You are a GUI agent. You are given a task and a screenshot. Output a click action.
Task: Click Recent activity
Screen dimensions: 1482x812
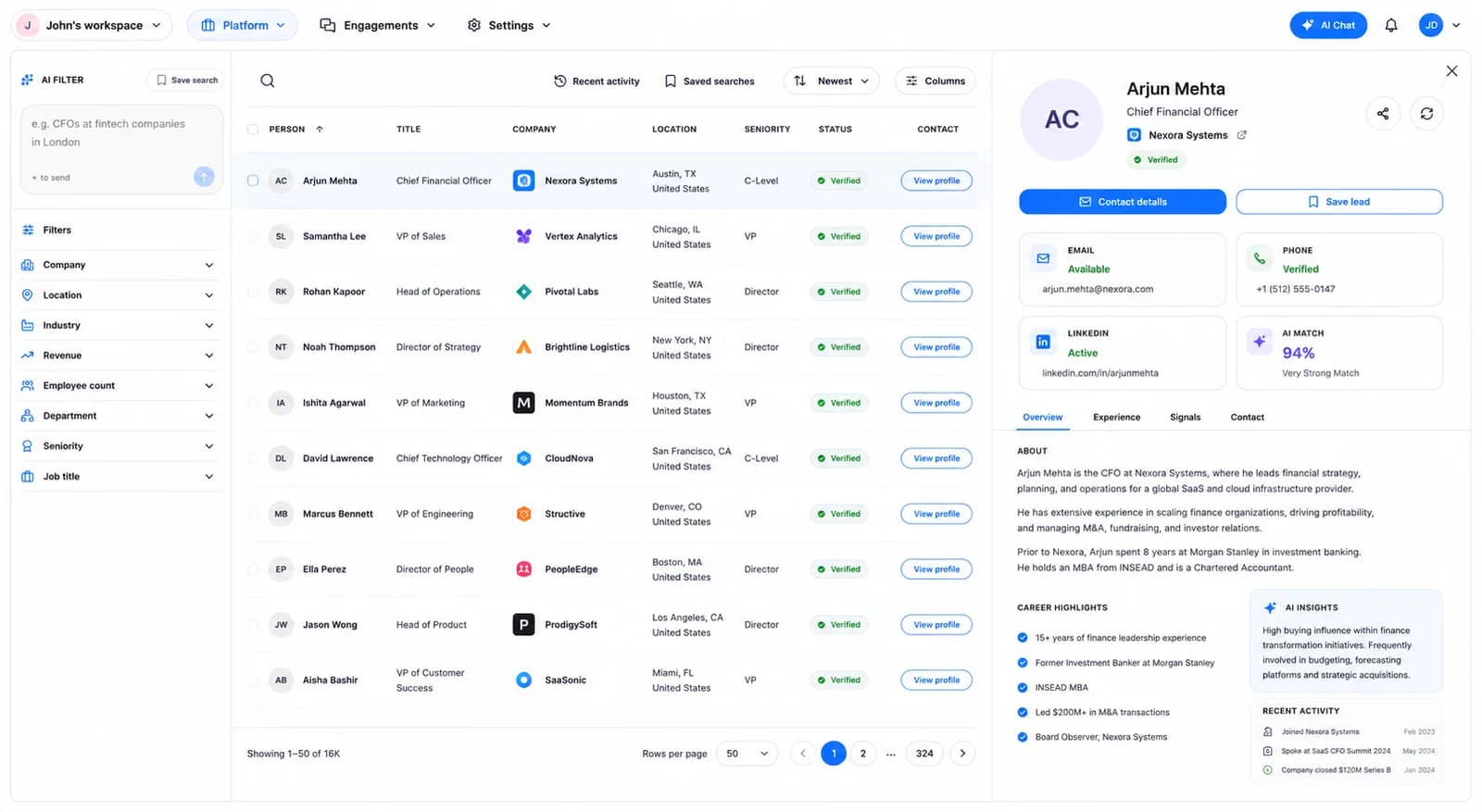pos(597,81)
